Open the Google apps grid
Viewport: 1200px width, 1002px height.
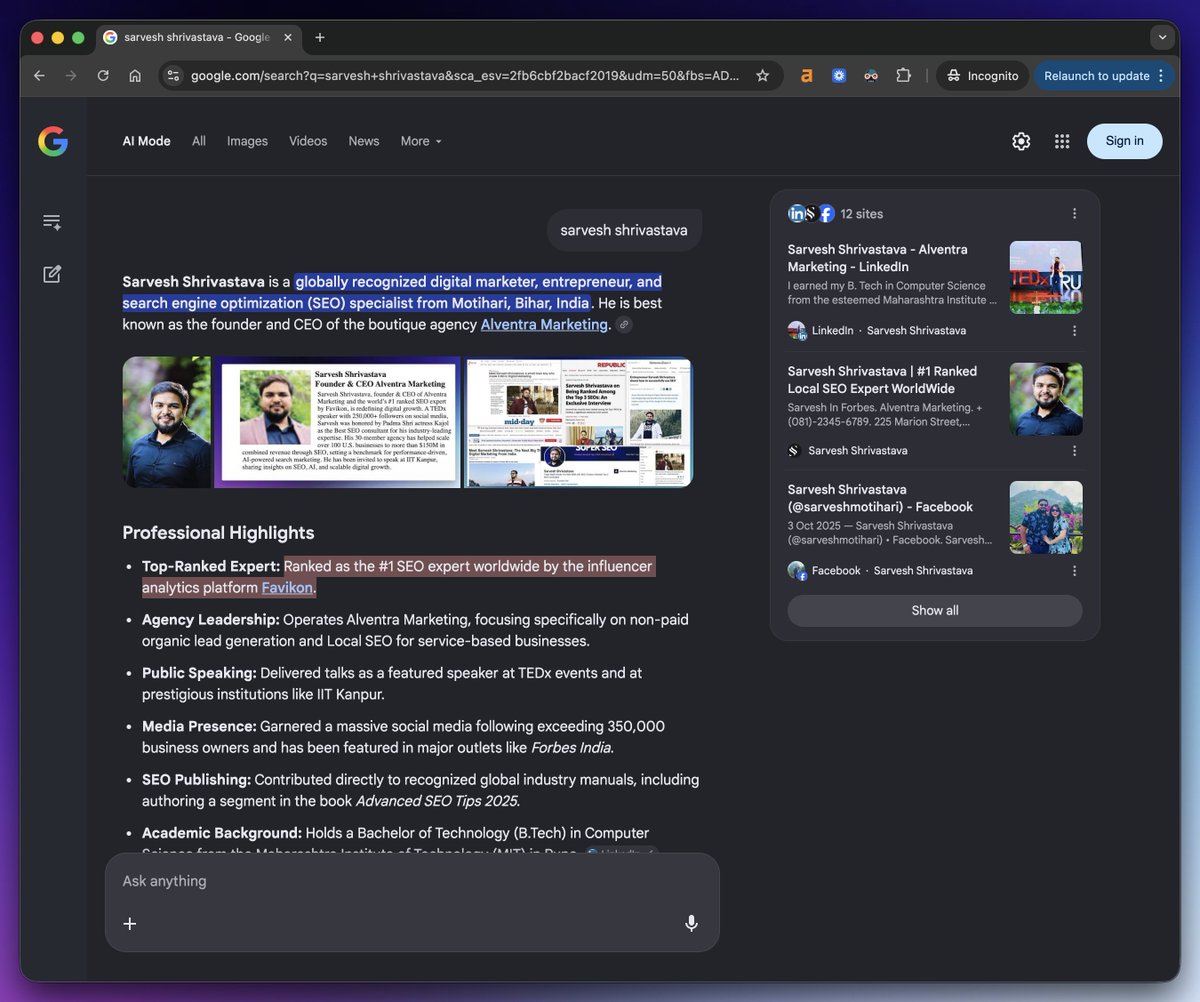(1062, 142)
